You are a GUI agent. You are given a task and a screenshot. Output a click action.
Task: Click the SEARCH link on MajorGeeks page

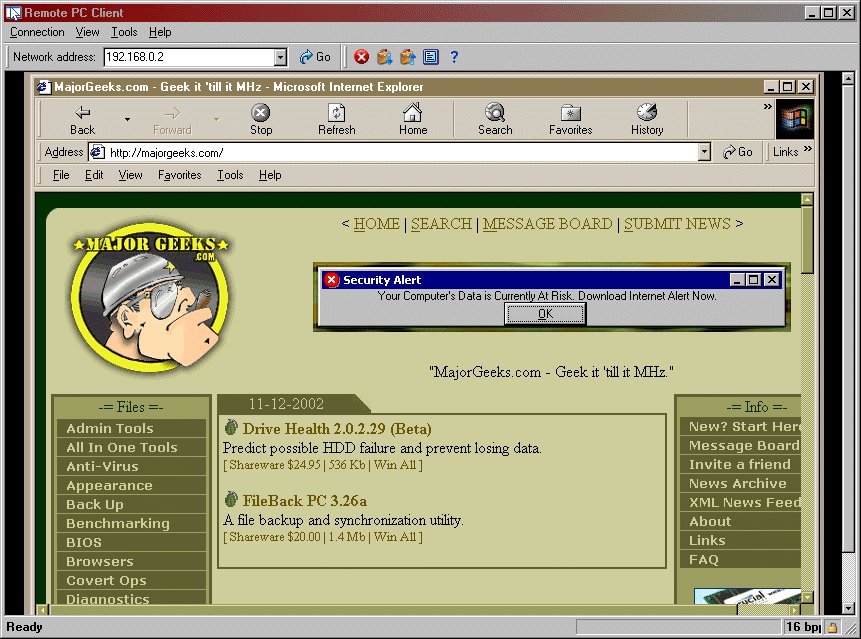tap(441, 224)
